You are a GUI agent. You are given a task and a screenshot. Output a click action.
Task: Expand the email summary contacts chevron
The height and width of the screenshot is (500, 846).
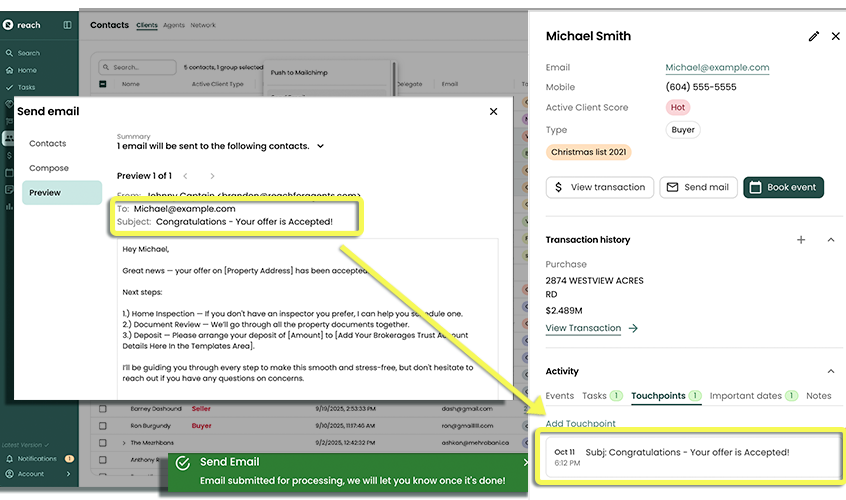click(x=320, y=146)
